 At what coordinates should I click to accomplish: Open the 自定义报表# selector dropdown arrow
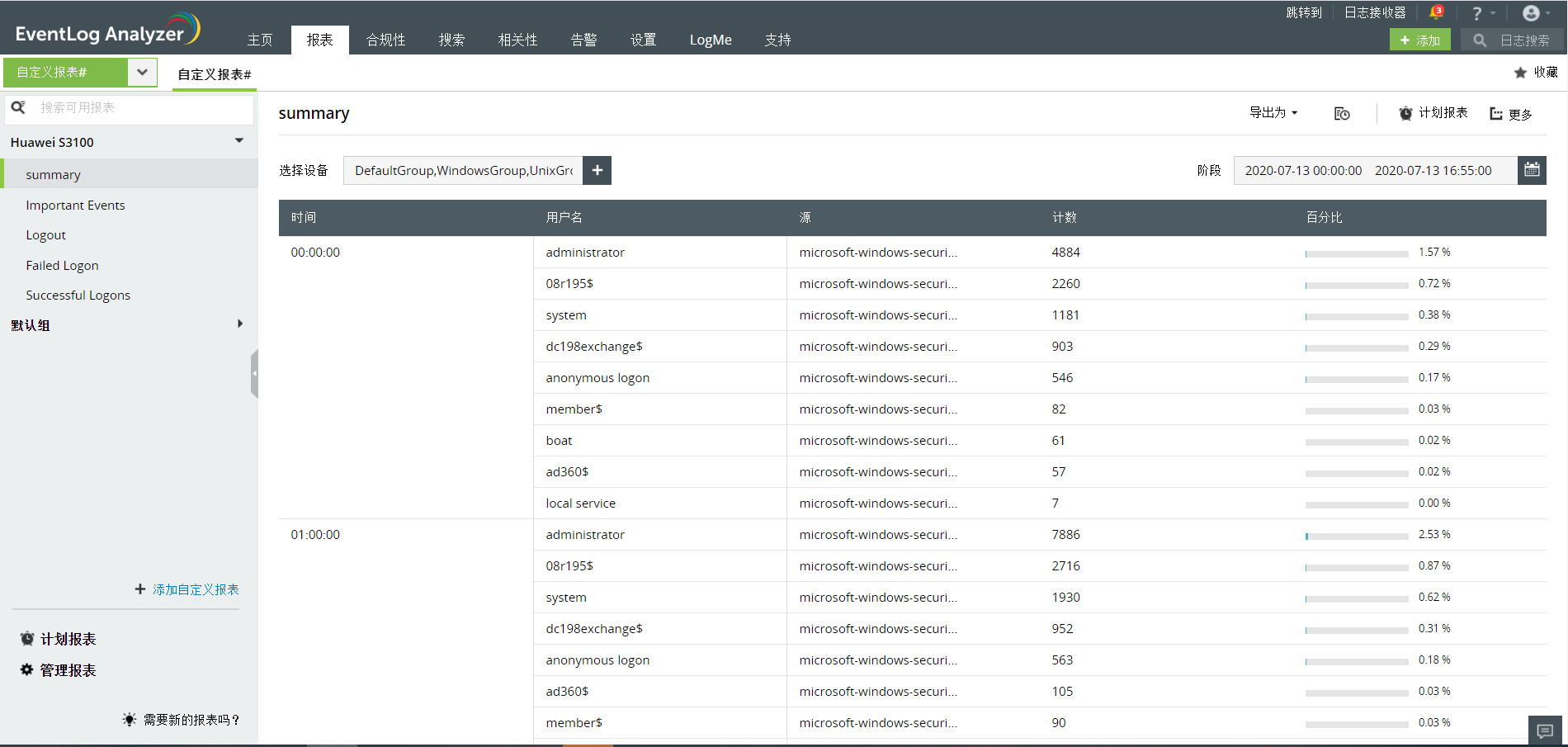click(x=142, y=72)
